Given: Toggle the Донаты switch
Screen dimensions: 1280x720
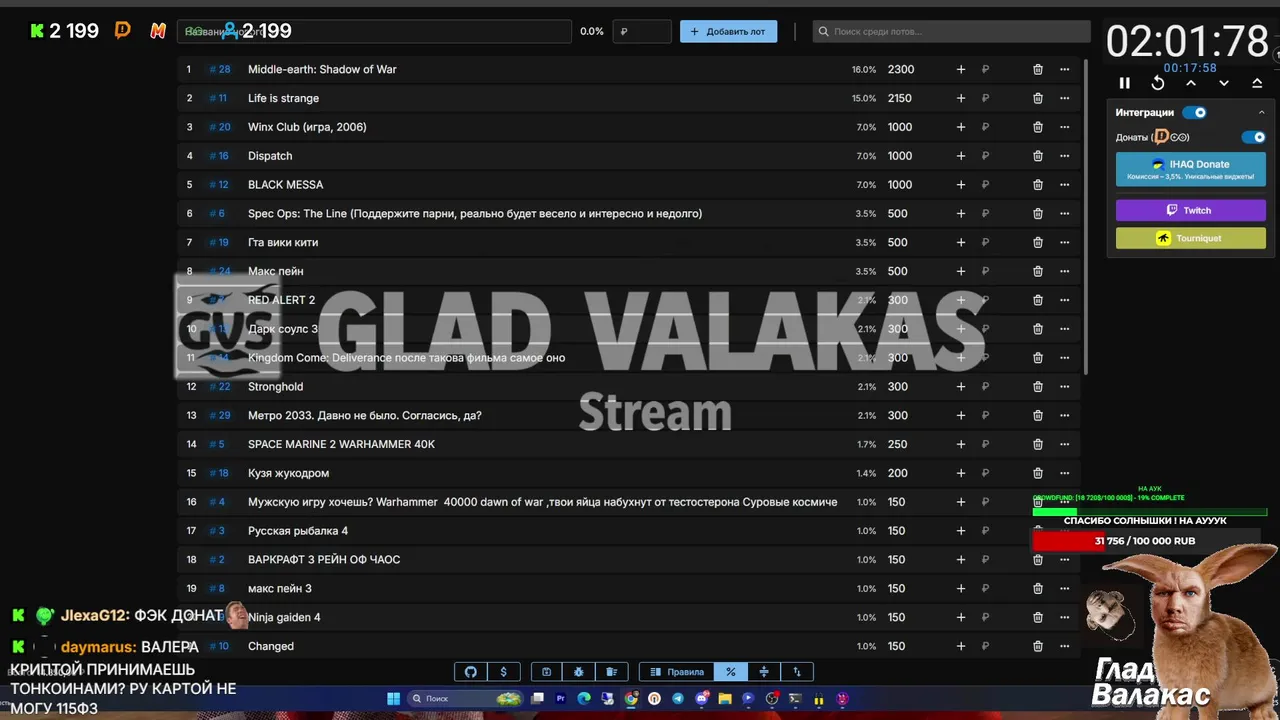Looking at the screenshot, I should point(1253,137).
